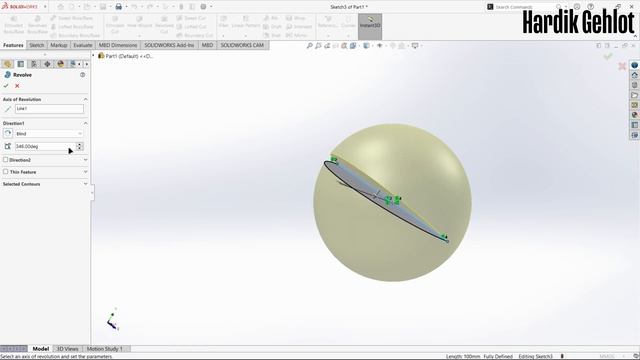Image resolution: width=640 pixels, height=360 pixels.
Task: Click the Extruded Boss/Base button
Action: pyautogui.click(x=13, y=25)
